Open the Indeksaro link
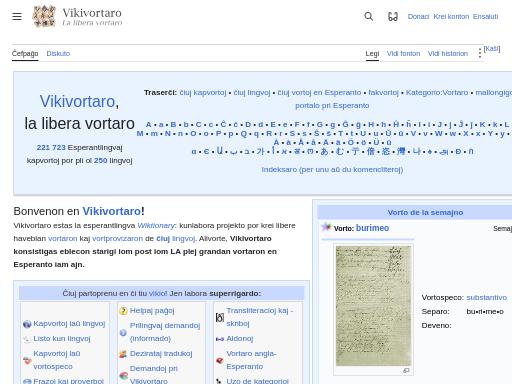This screenshot has width=512, height=384. tap(332, 170)
